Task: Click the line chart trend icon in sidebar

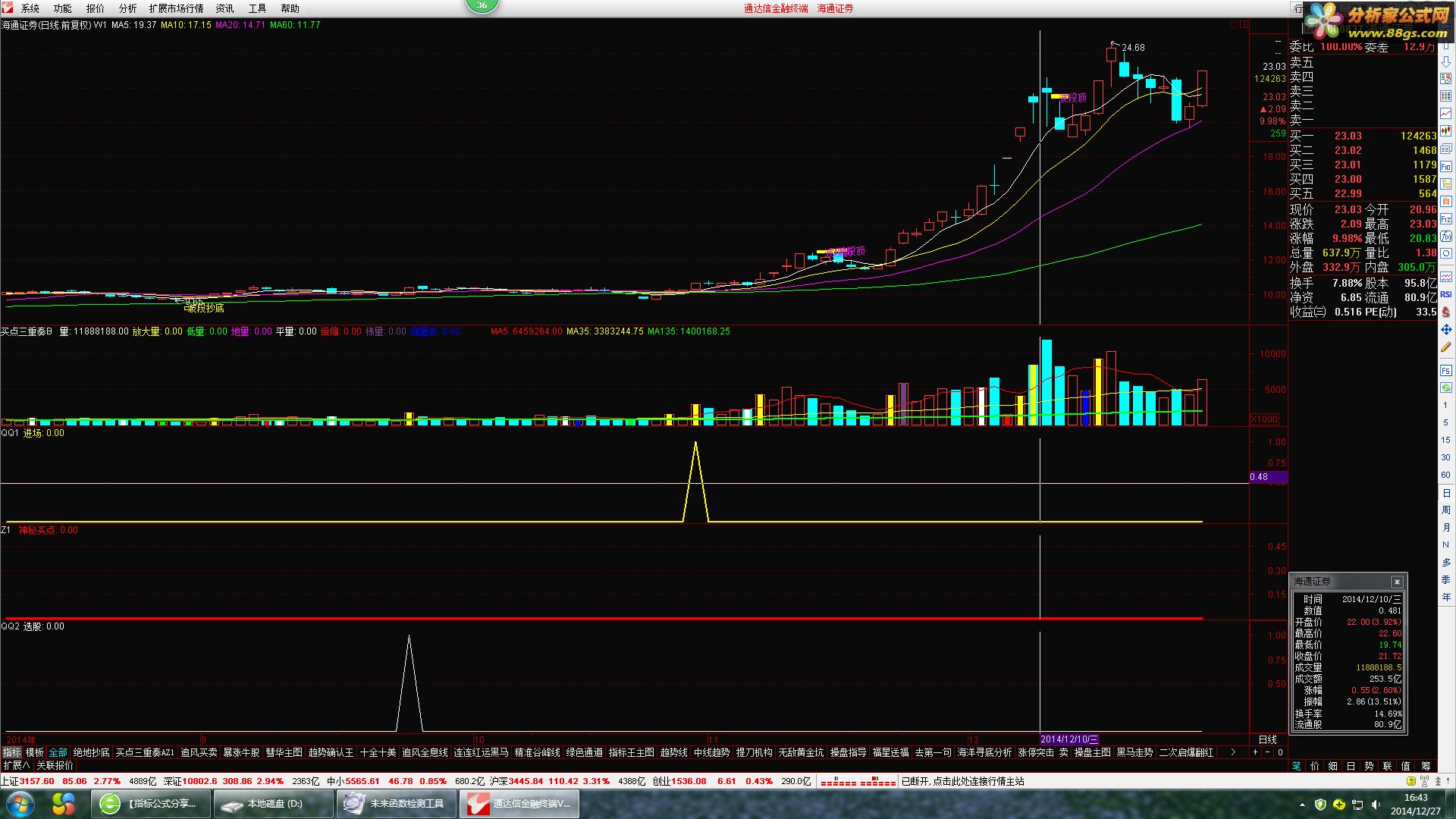Action: (1446, 114)
